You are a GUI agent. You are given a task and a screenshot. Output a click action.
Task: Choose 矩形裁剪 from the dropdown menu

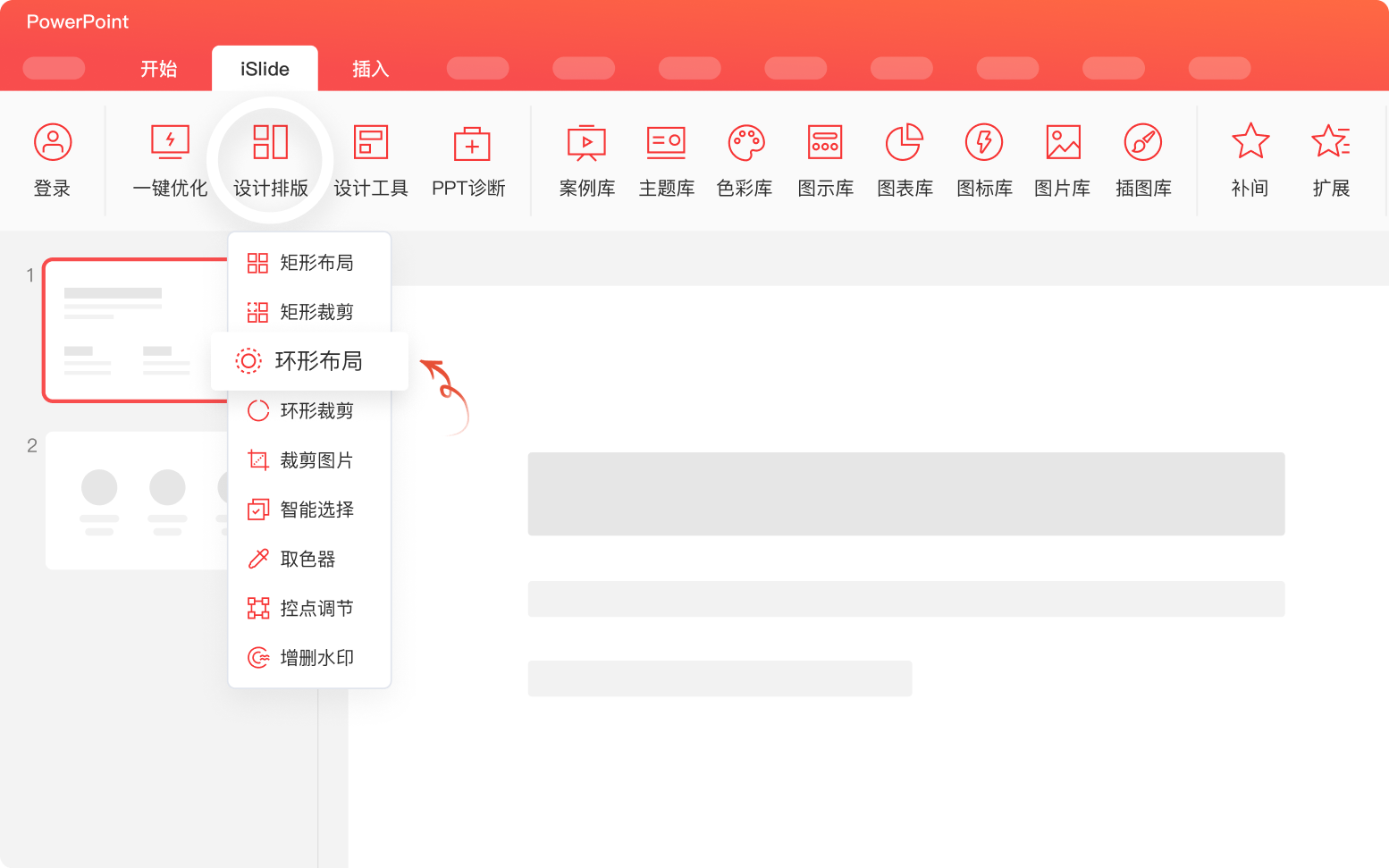[309, 312]
